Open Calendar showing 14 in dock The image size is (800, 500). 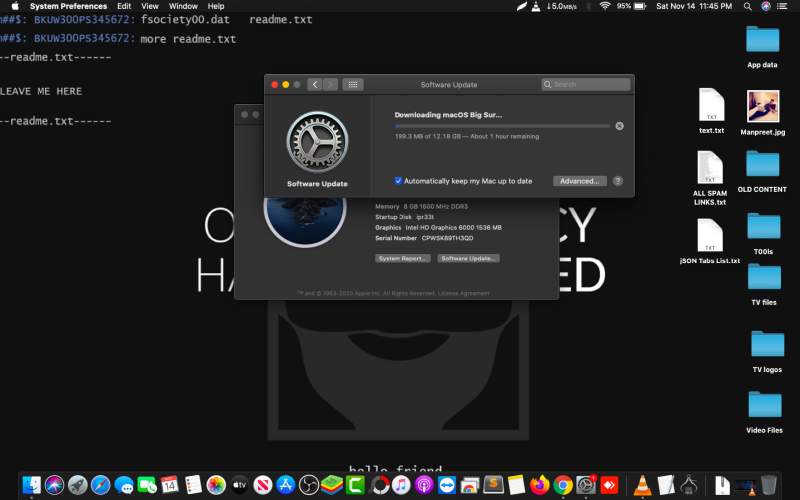click(x=169, y=485)
